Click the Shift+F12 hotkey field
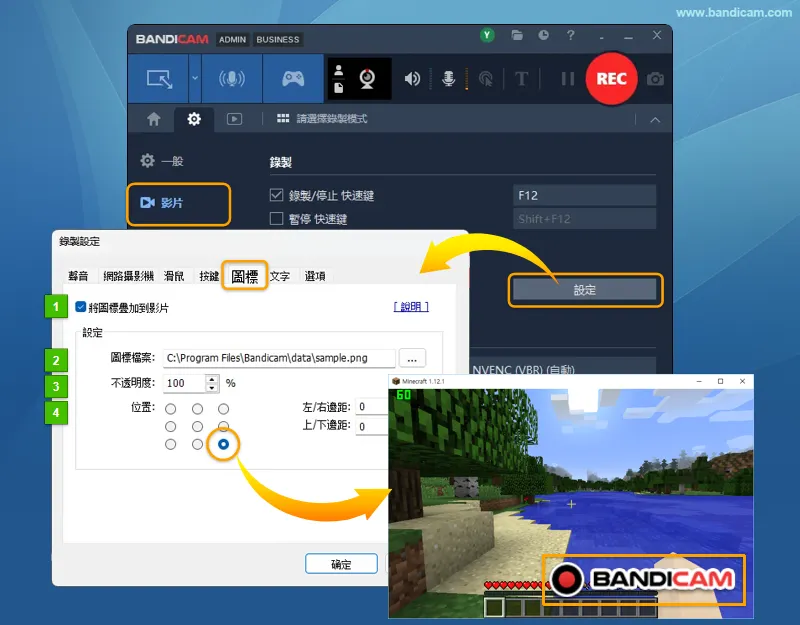This screenshot has height=625, width=800. pyautogui.click(x=584, y=219)
